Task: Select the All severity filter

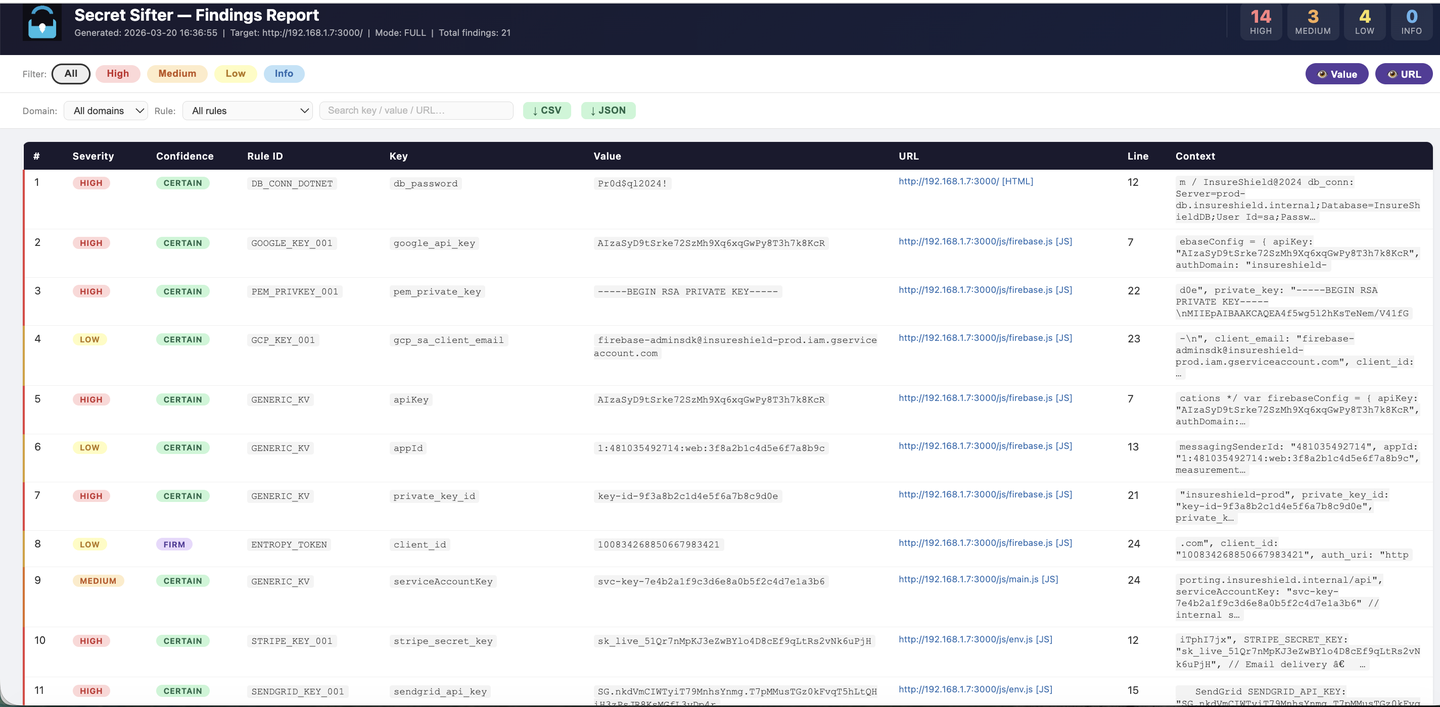Action: point(71,74)
